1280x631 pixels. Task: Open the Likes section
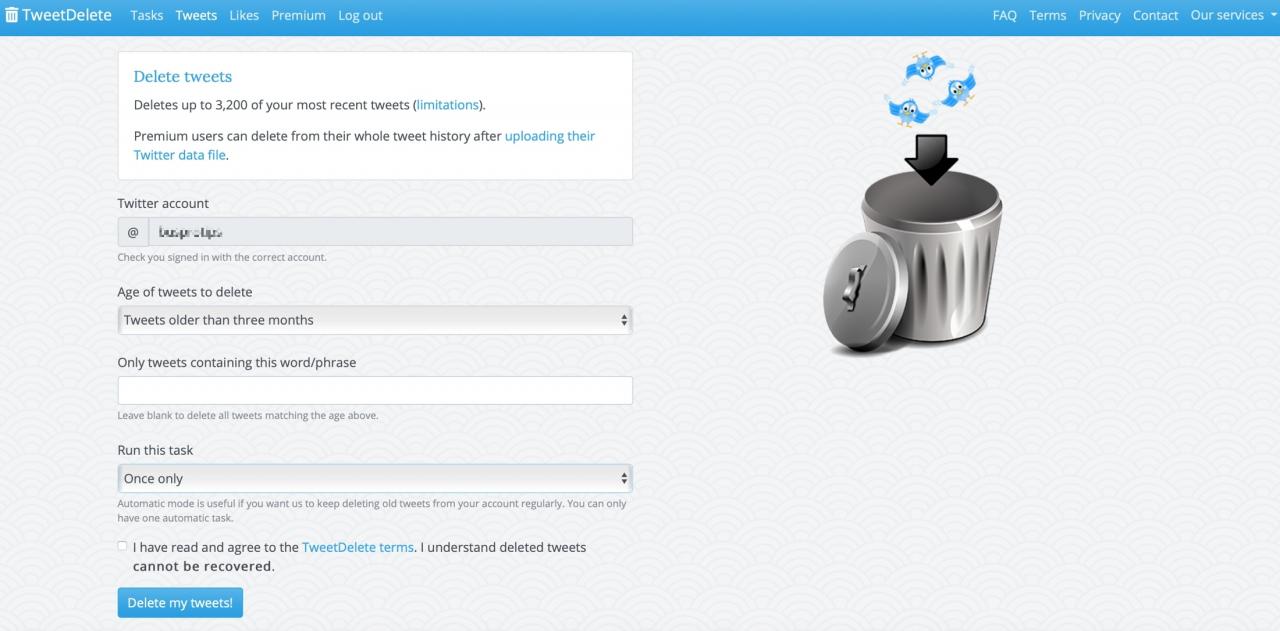click(x=244, y=15)
